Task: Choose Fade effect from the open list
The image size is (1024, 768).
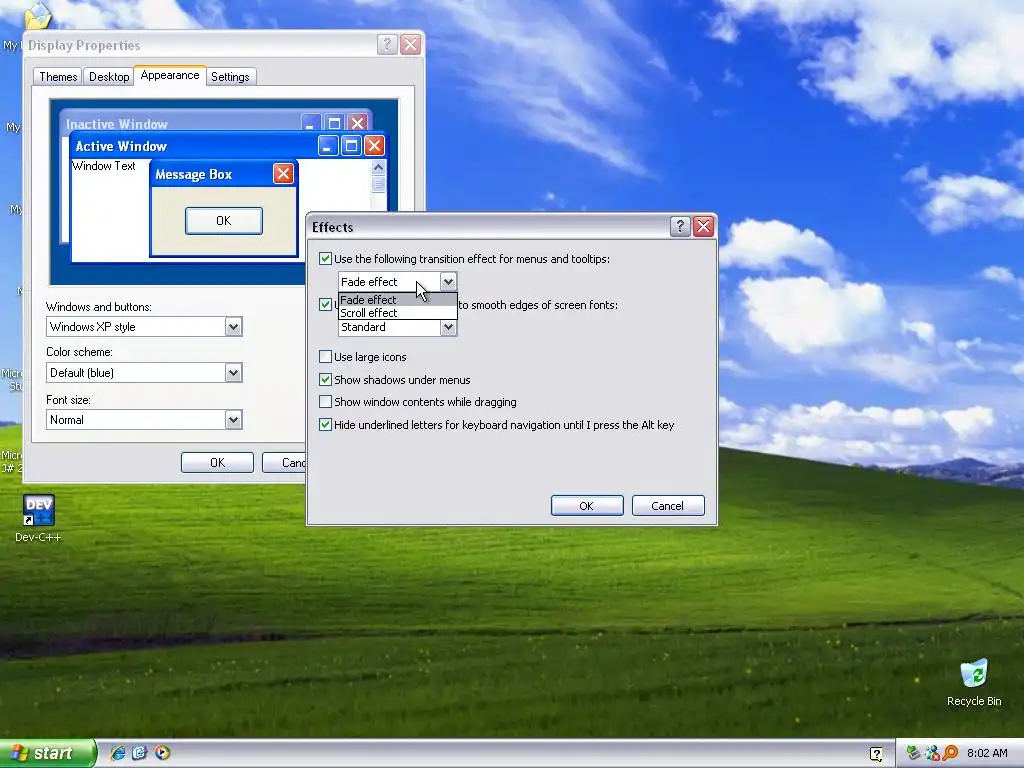Action: point(398,300)
